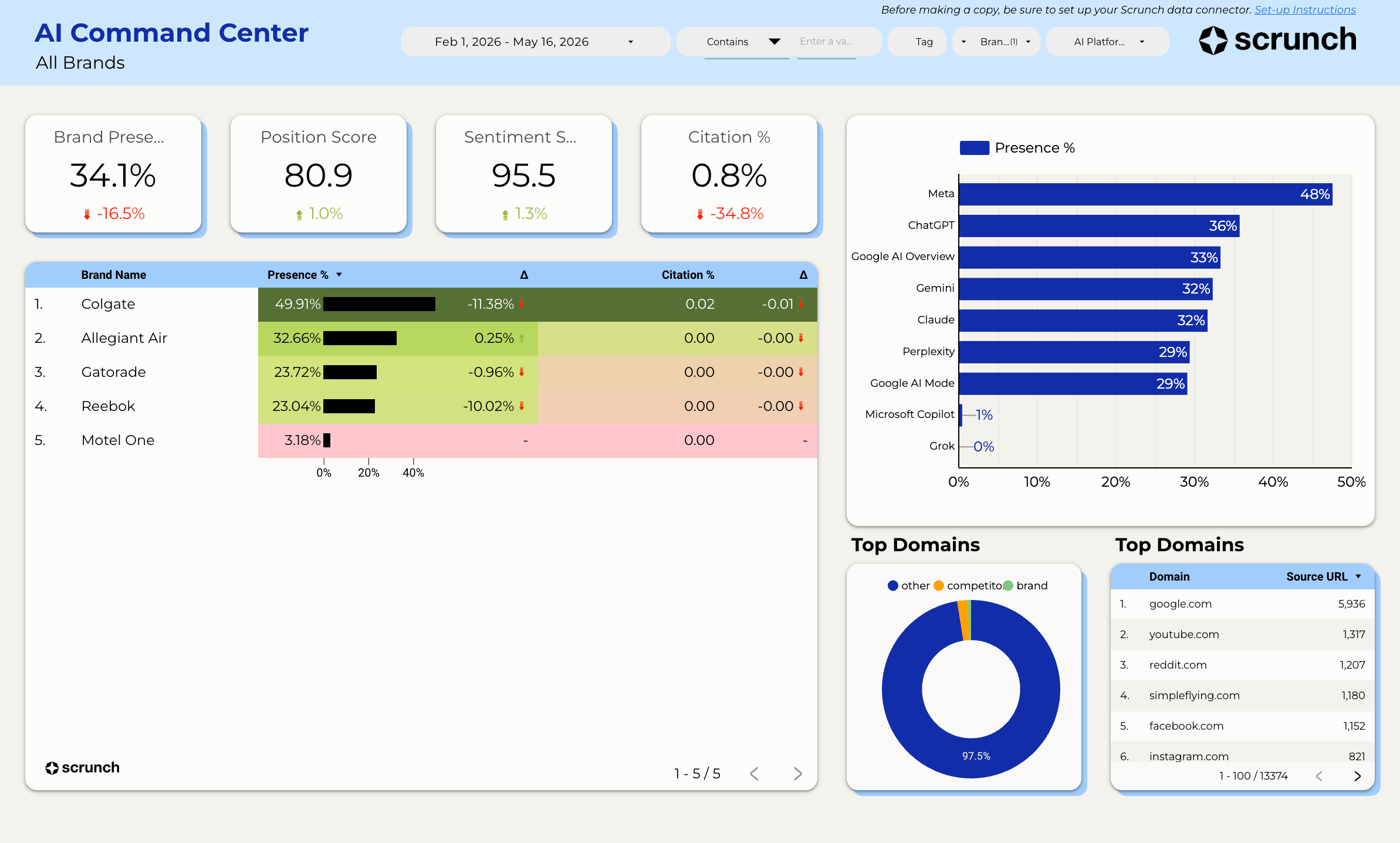
Task: Click the Meta 48% bar
Action: point(1145,194)
